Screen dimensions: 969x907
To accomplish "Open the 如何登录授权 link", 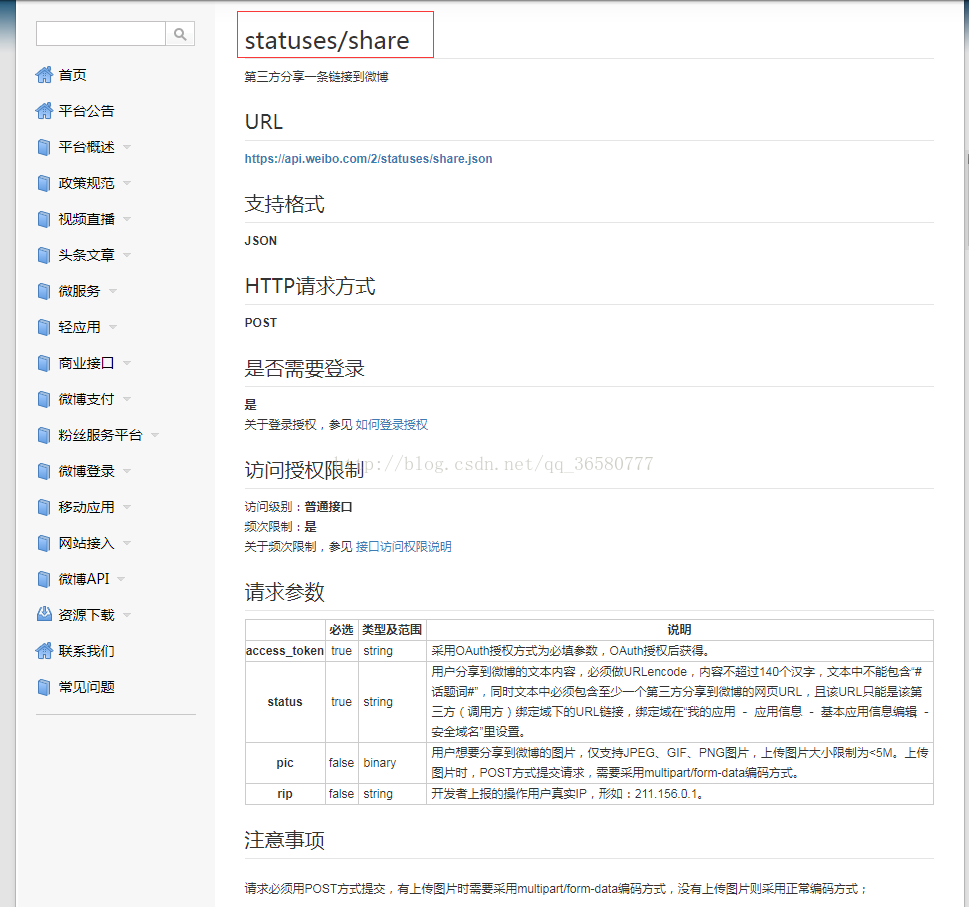I will tap(391, 424).
